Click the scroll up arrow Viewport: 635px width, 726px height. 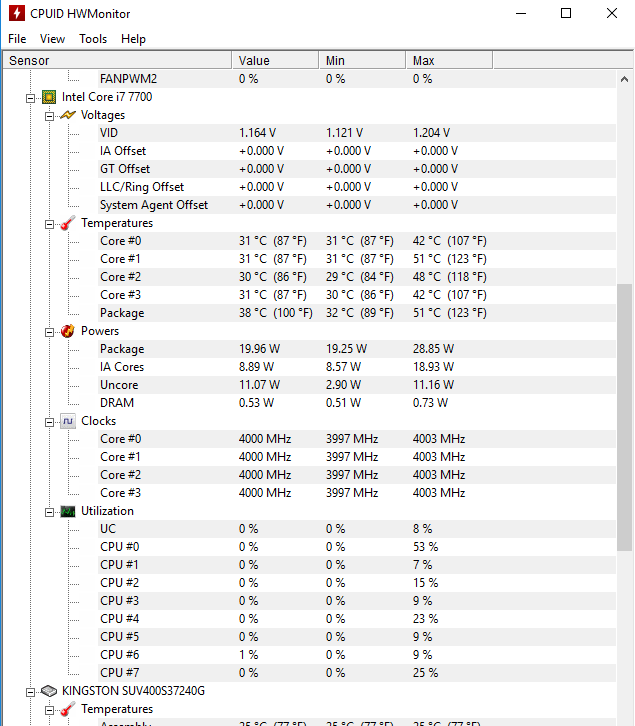(x=624, y=79)
